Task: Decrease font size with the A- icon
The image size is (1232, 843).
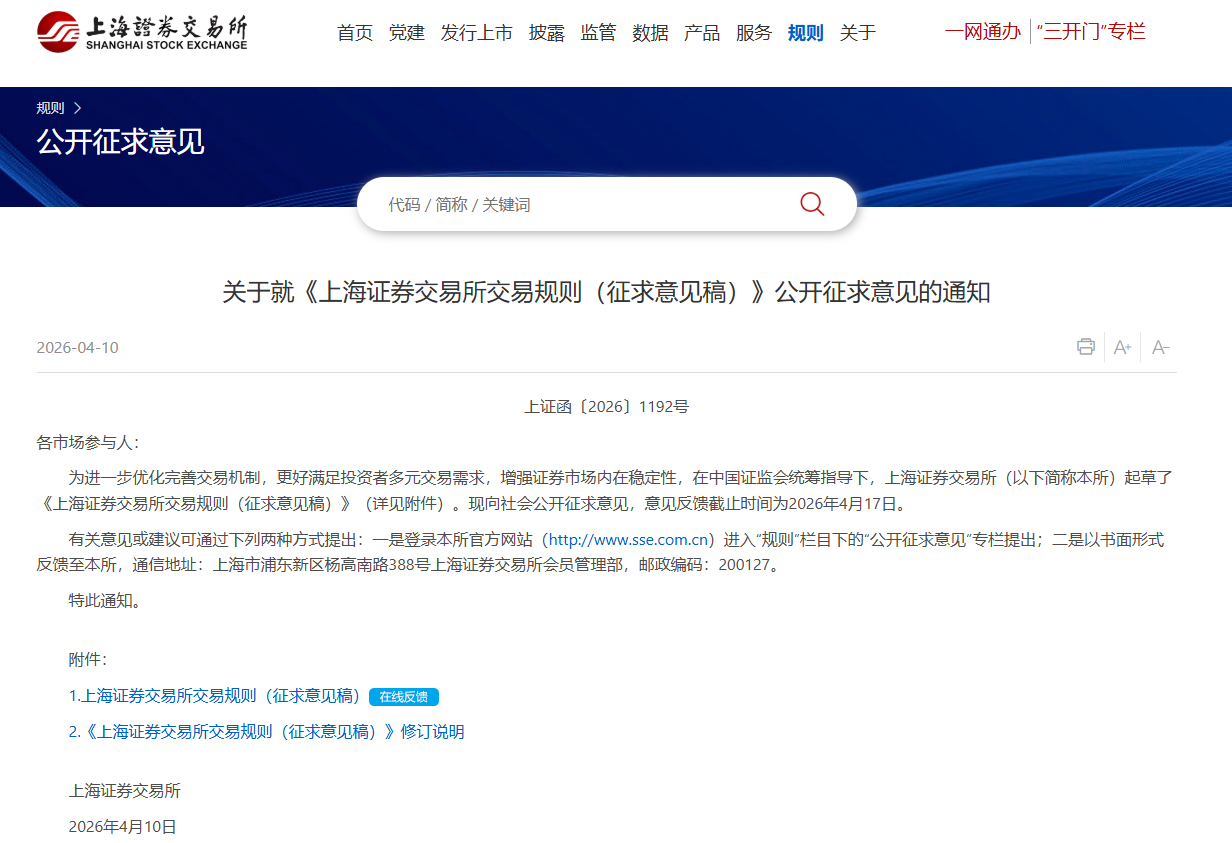Action: [1160, 346]
